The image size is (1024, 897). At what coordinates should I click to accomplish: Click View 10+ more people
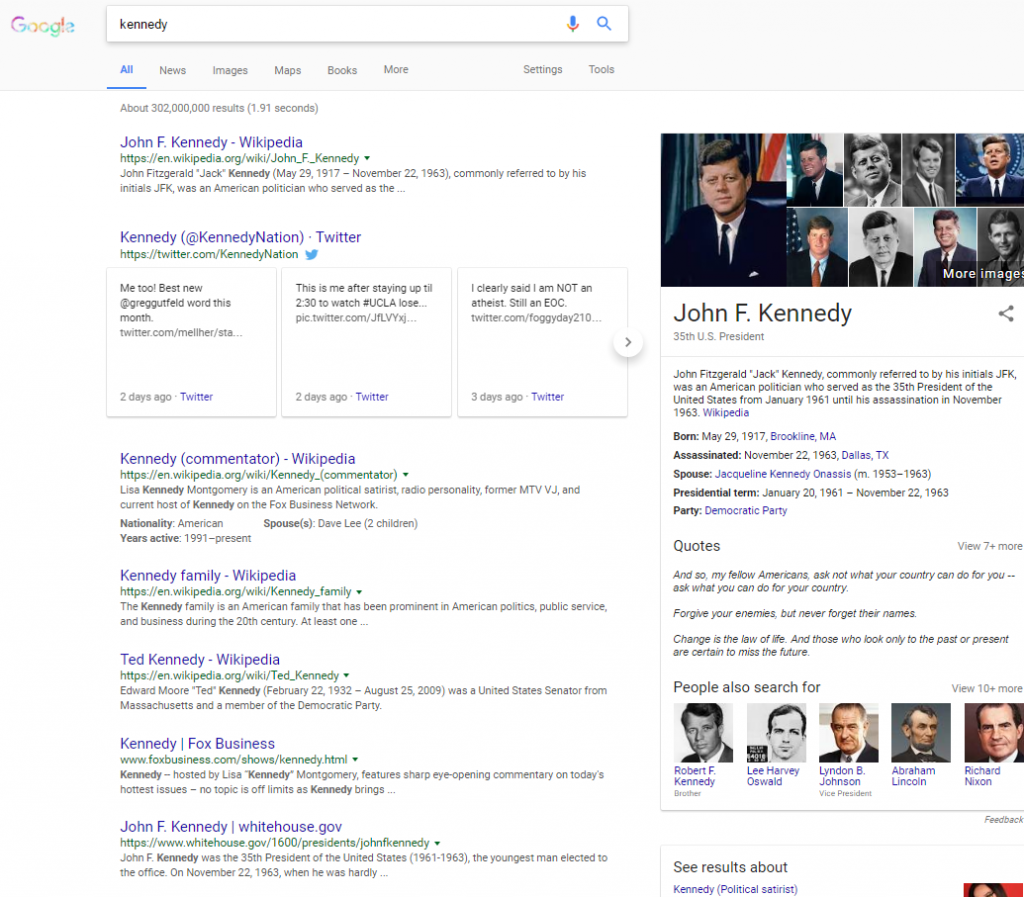(987, 689)
